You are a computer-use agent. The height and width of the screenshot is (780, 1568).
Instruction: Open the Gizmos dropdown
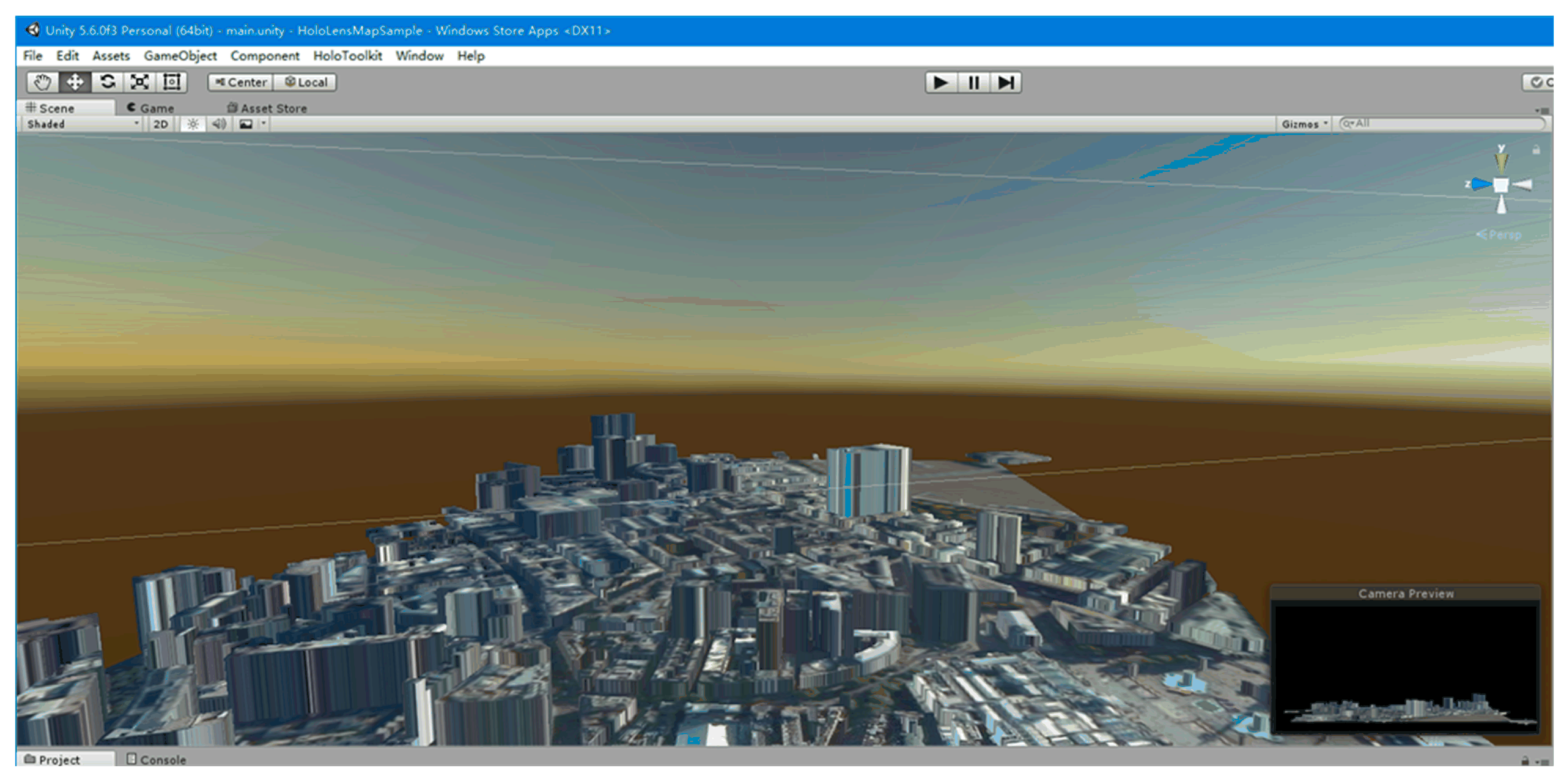[1303, 124]
